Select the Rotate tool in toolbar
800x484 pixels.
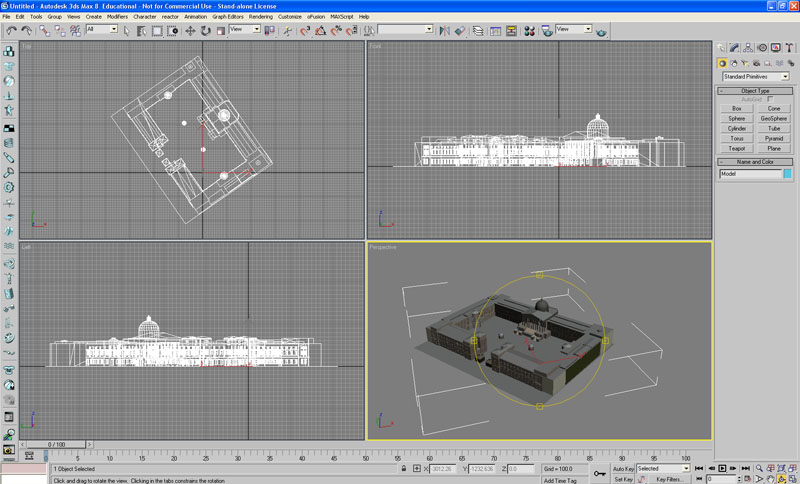click(x=206, y=30)
